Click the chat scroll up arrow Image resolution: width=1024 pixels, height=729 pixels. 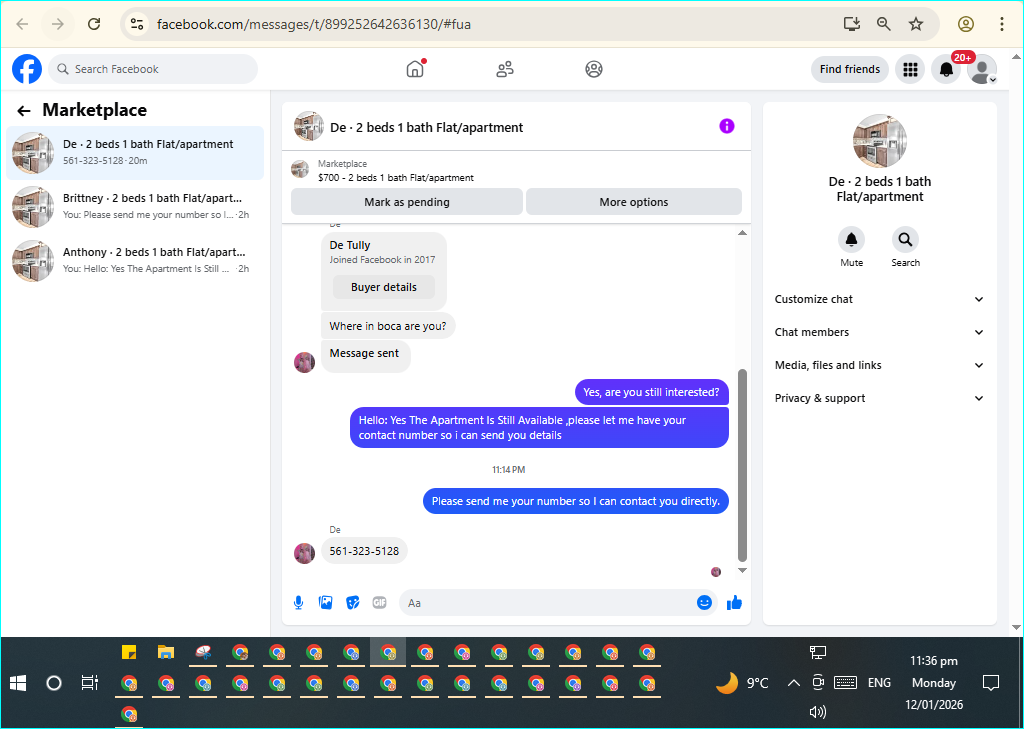click(x=742, y=233)
